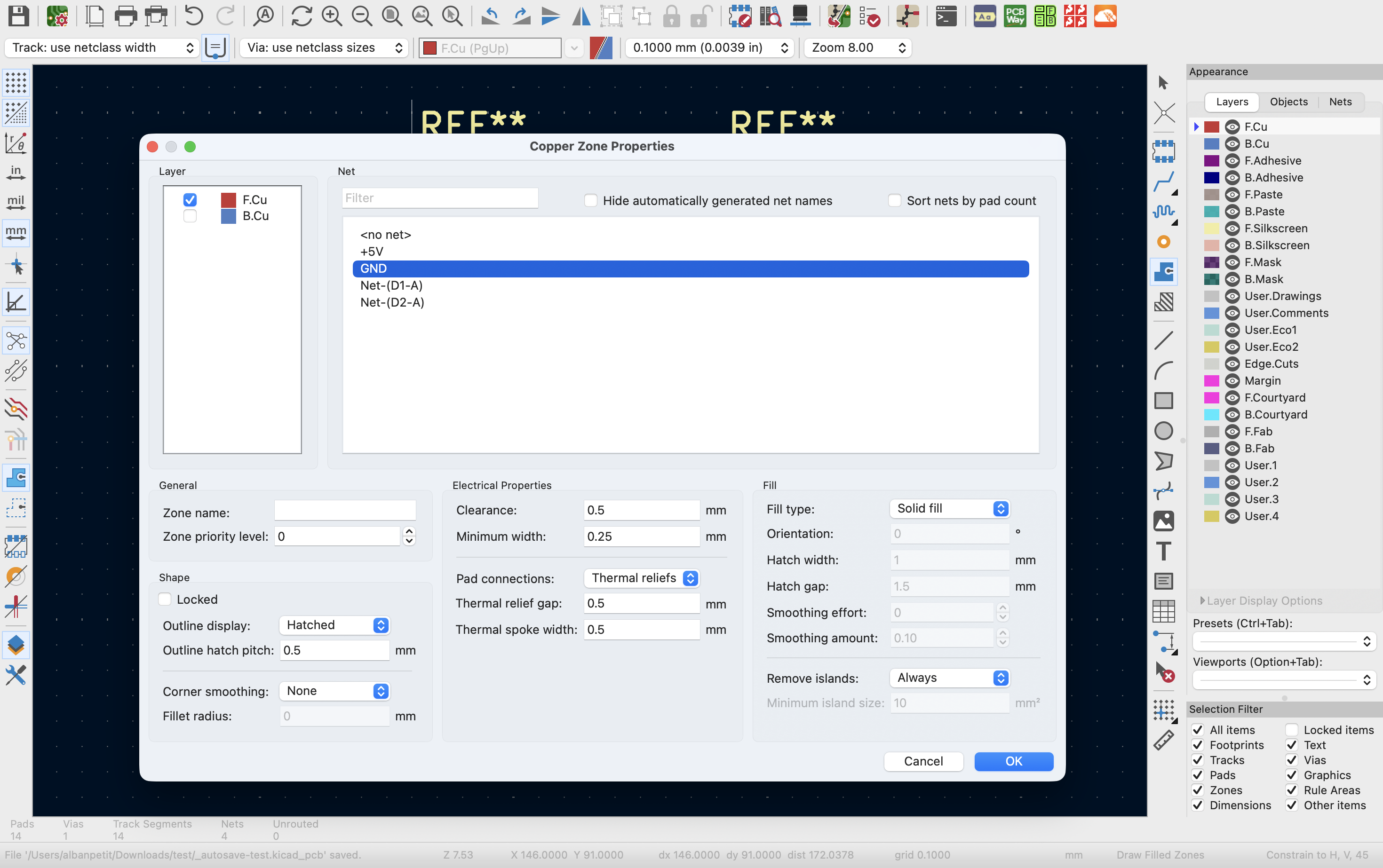Click the Zone name input field
1383x868 pixels.
pyautogui.click(x=345, y=510)
